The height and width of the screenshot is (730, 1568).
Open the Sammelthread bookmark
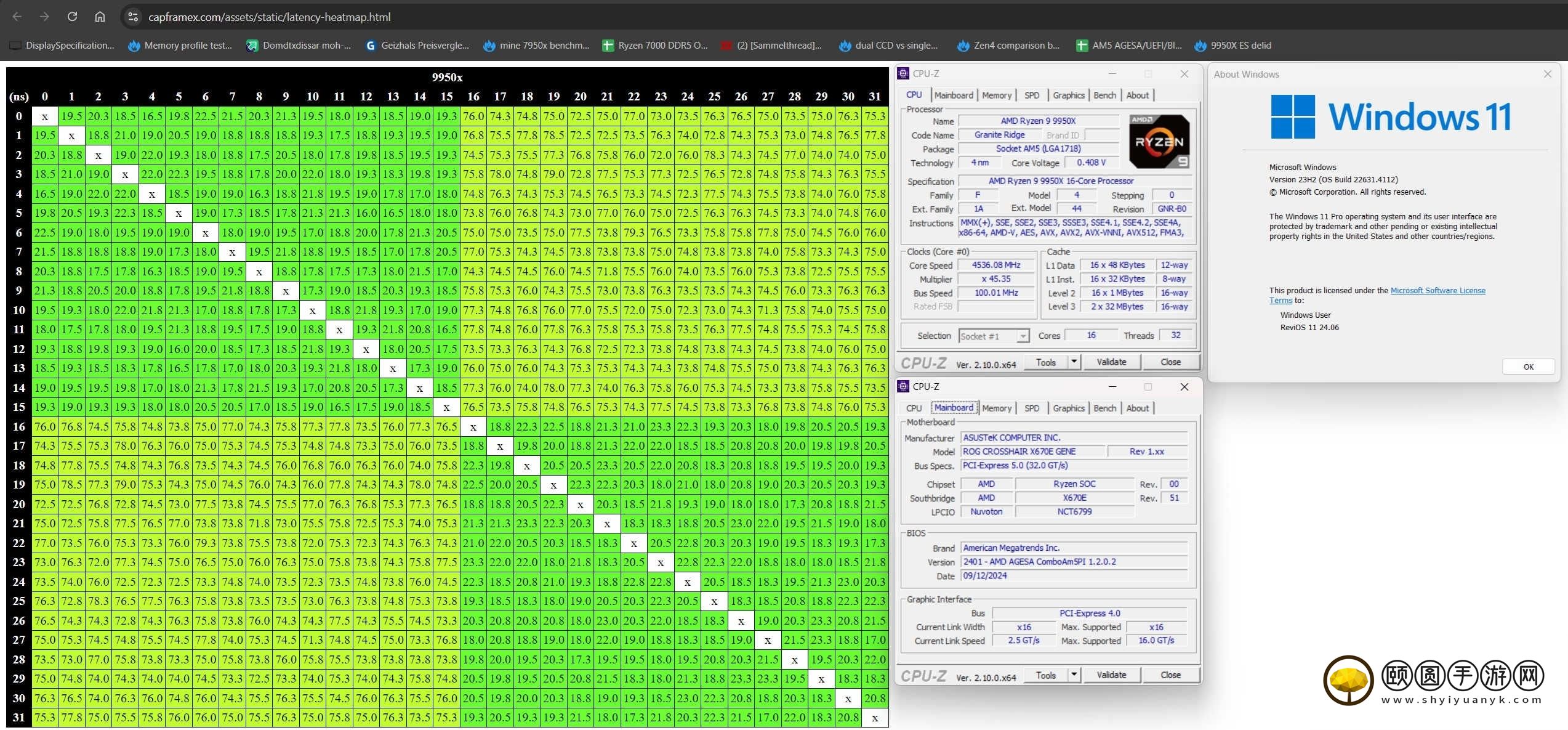click(x=772, y=45)
